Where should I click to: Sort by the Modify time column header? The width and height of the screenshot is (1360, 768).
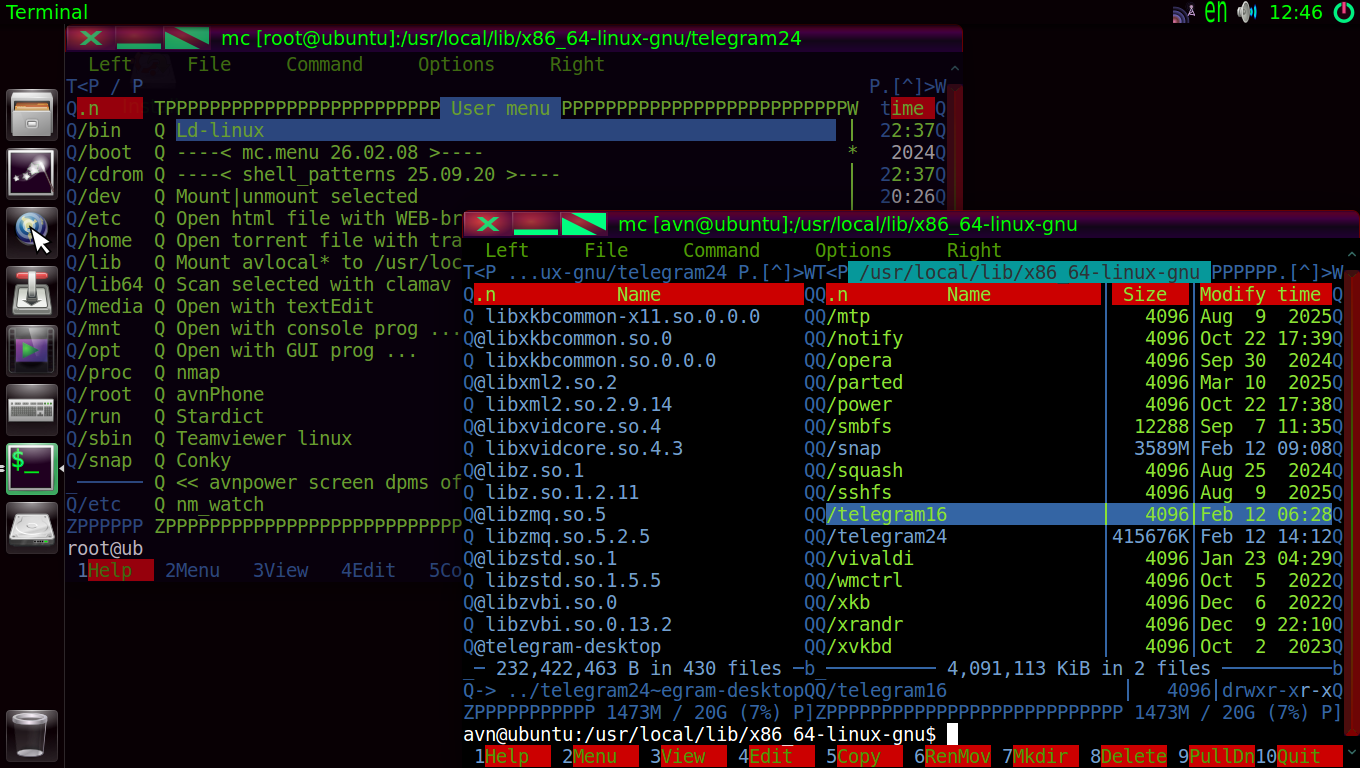1260,294
